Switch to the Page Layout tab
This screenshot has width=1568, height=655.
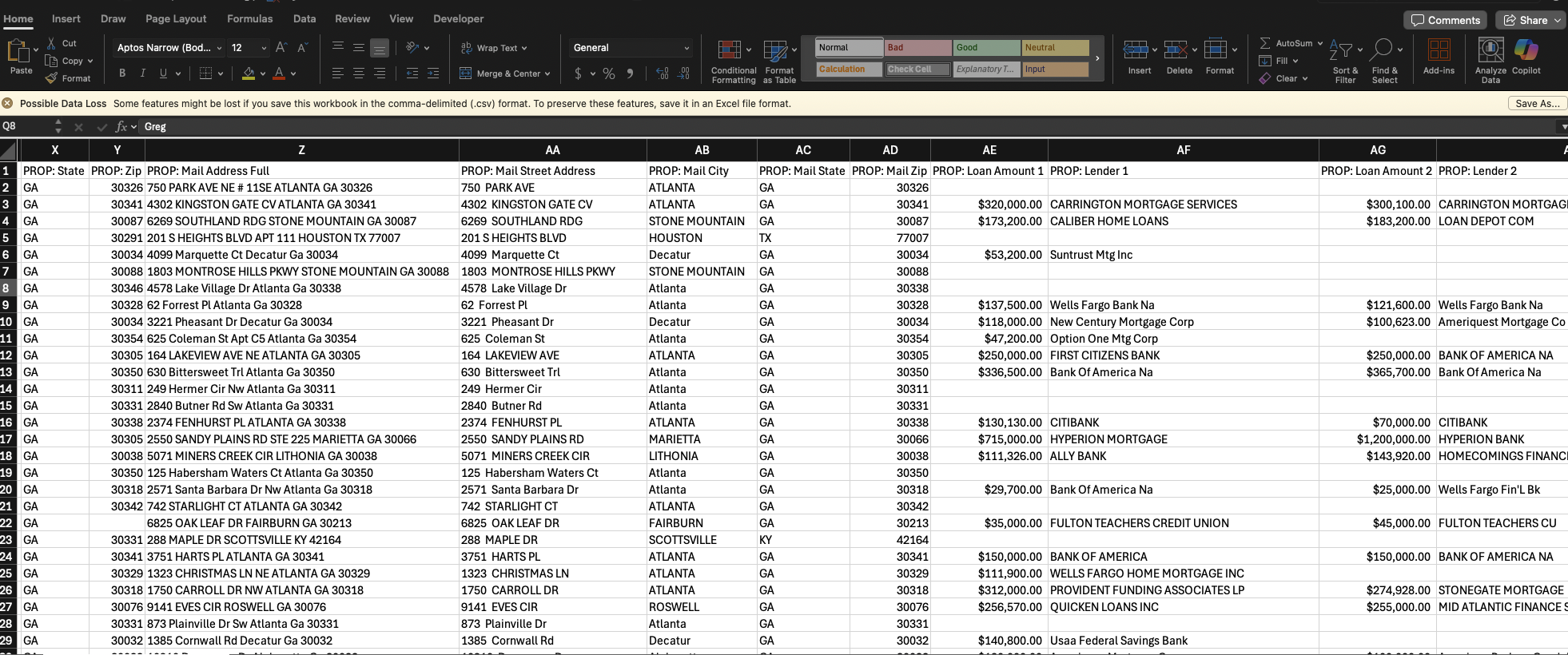(x=176, y=18)
